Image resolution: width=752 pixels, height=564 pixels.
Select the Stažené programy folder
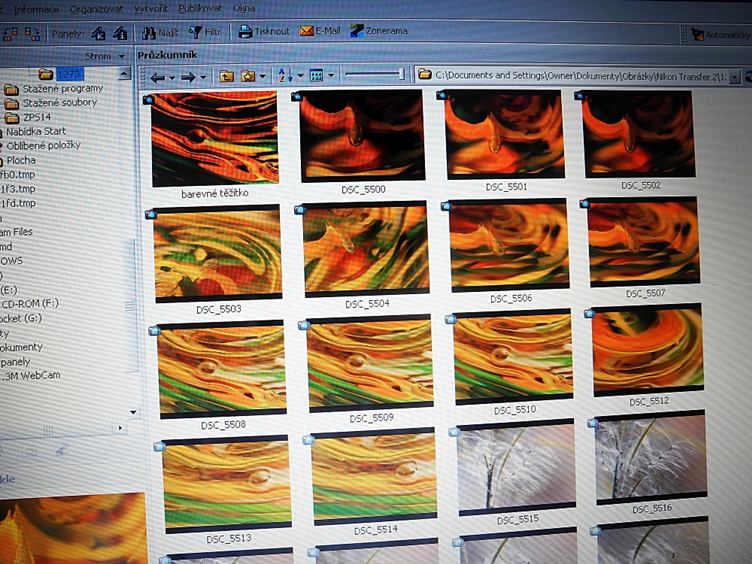(63, 89)
